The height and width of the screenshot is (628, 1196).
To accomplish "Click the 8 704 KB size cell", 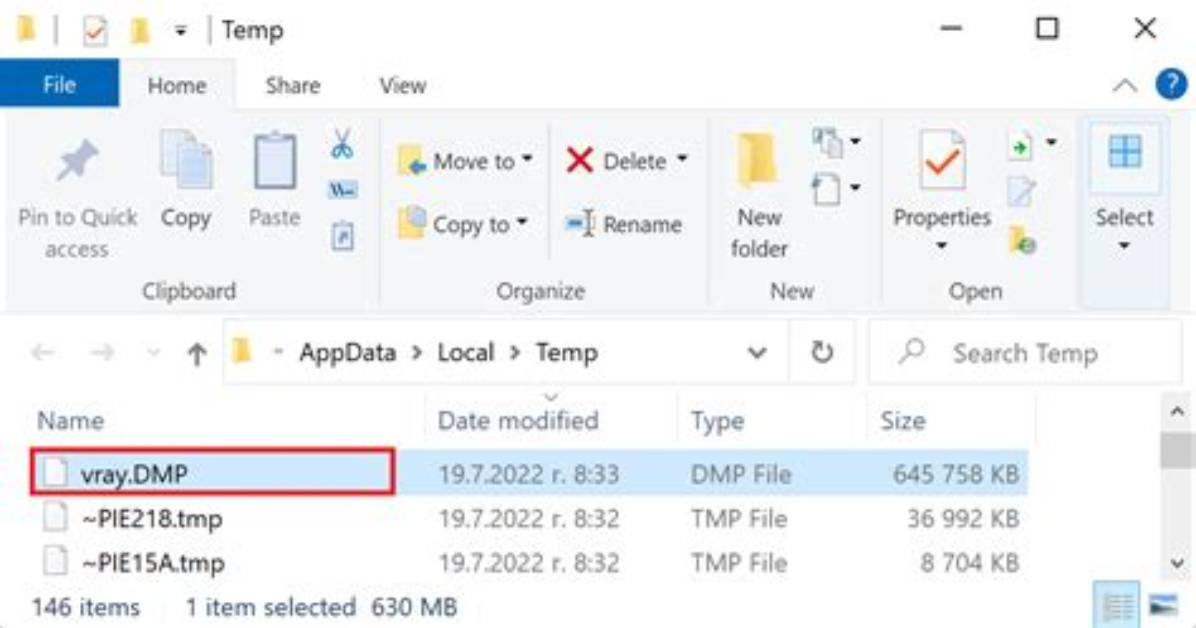I will coord(969,563).
